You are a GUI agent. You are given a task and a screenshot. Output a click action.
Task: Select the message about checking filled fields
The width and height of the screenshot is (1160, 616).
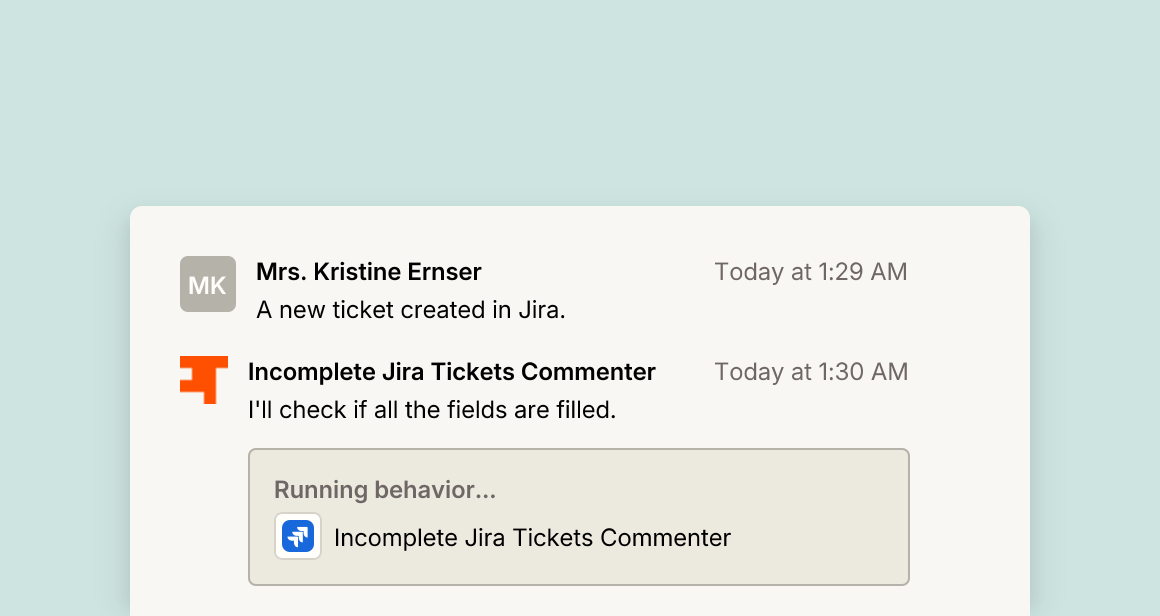(x=432, y=410)
